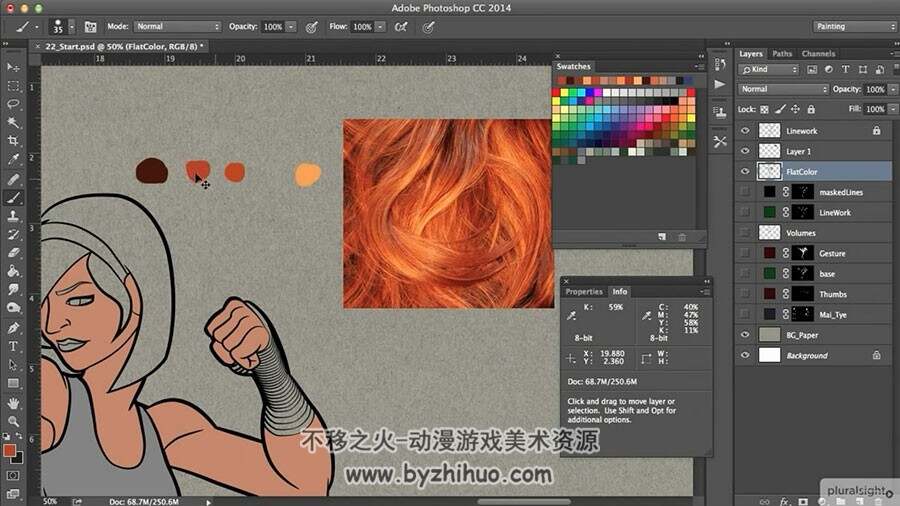Choose the Eraser tool
Image resolution: width=900 pixels, height=506 pixels.
[x=13, y=253]
